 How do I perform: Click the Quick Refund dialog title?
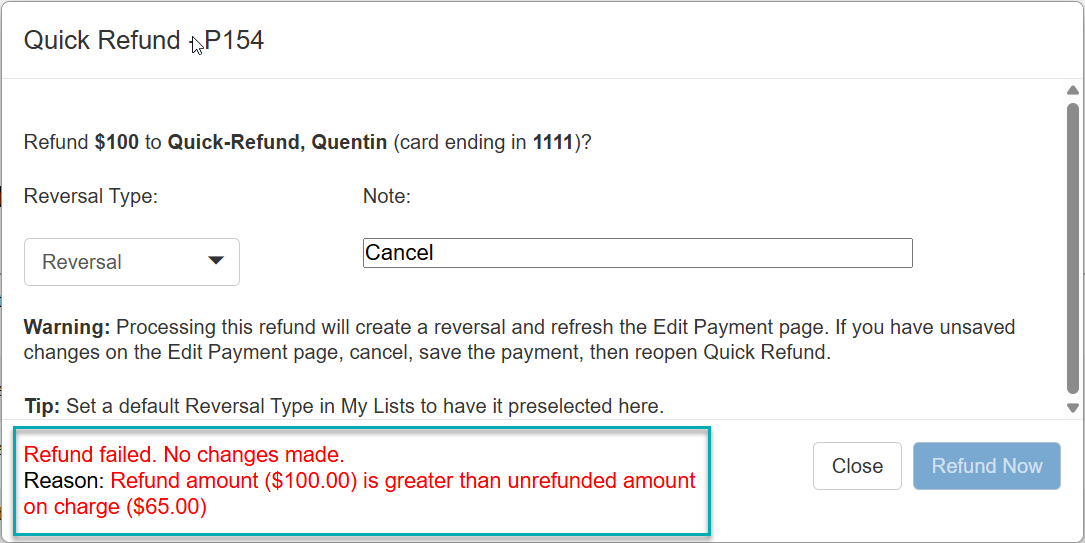143,41
